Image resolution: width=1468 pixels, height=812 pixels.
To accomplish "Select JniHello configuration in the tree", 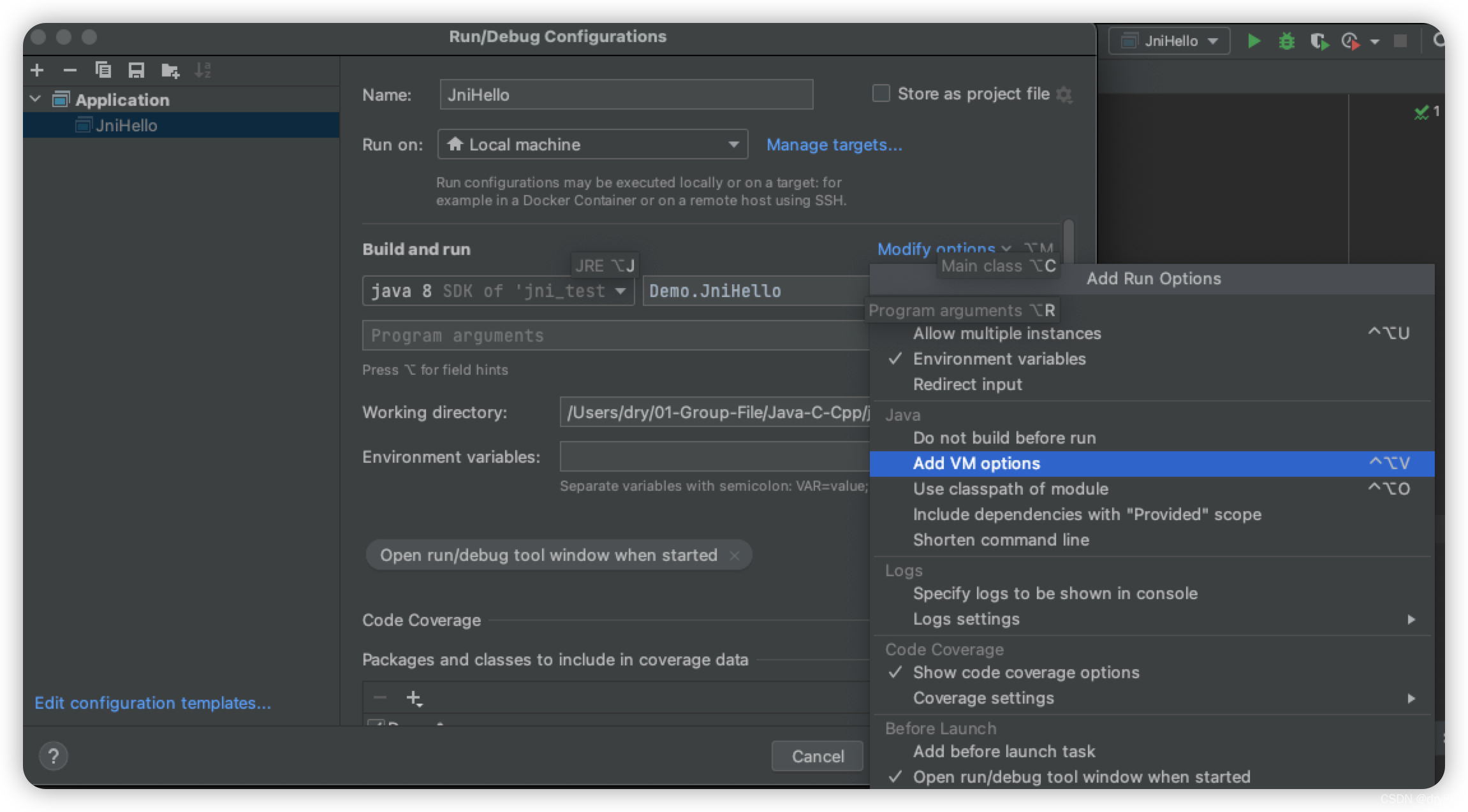I will pos(181,126).
